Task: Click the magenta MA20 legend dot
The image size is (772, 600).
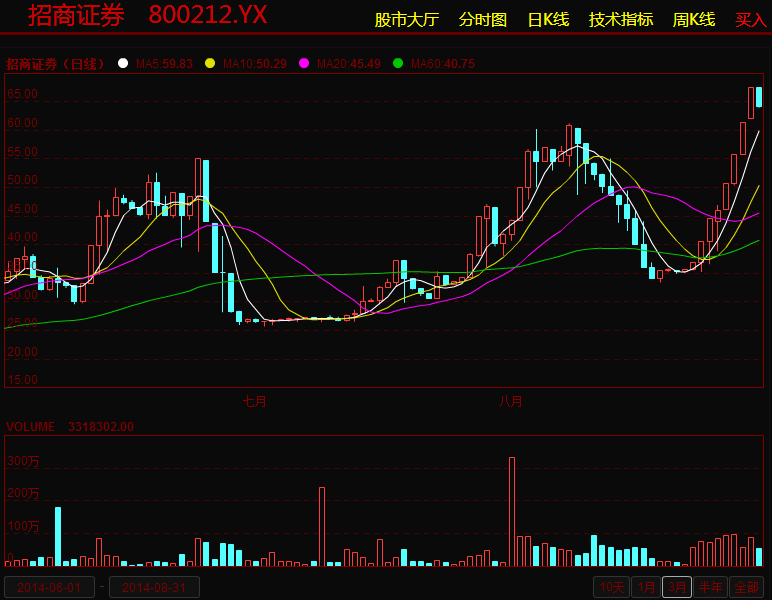Action: click(304, 63)
